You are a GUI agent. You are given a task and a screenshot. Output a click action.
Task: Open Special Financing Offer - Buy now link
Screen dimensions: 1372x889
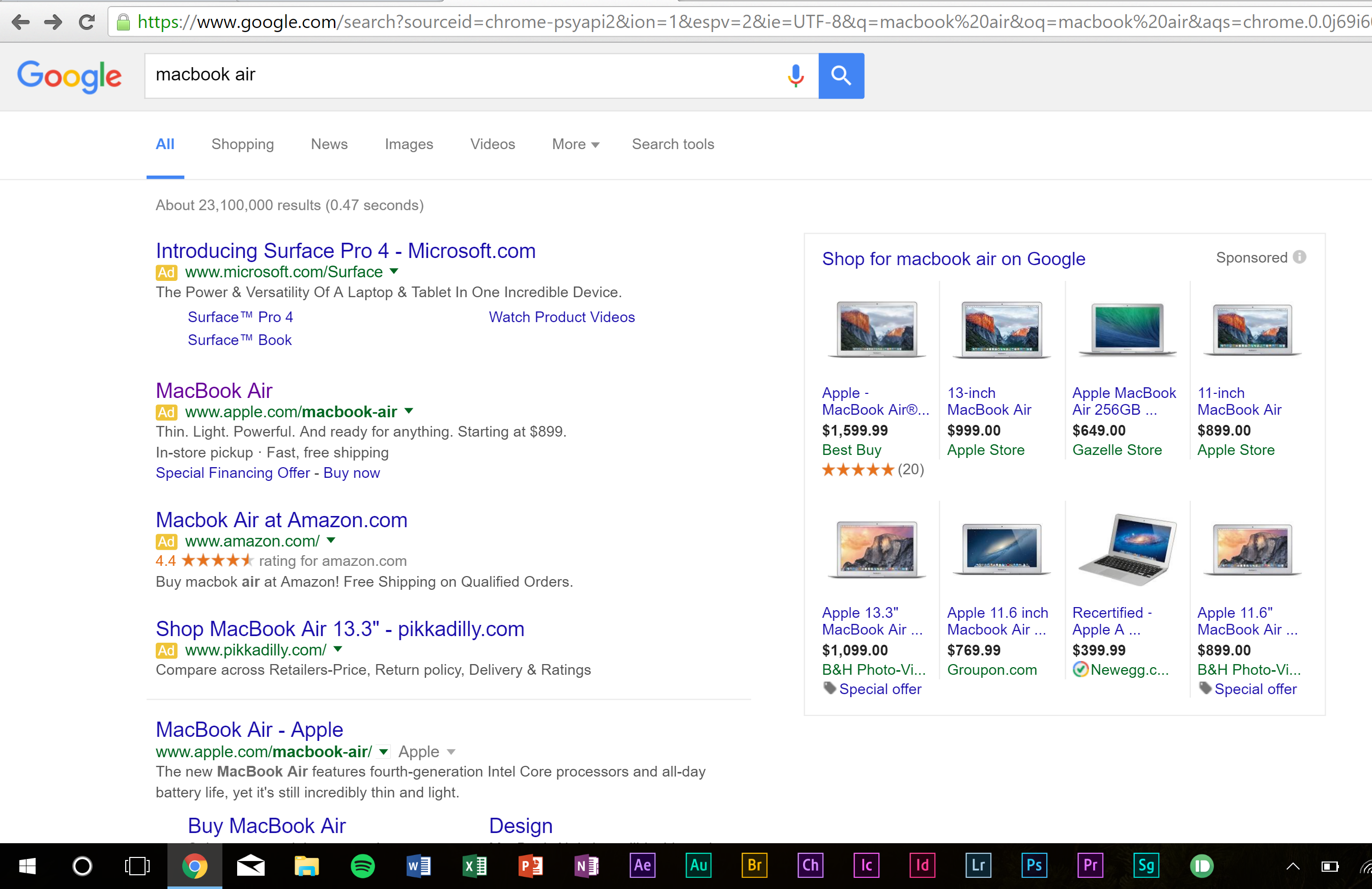point(268,473)
